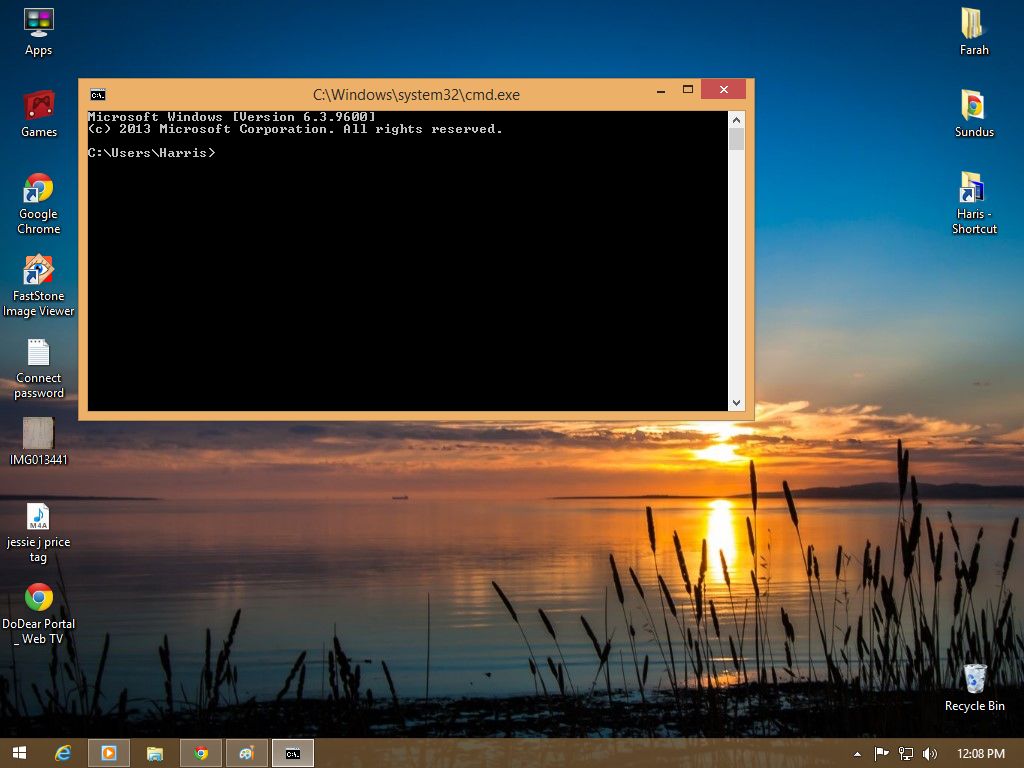Show hidden tray icons arrow
1024x768 pixels.
(857, 754)
